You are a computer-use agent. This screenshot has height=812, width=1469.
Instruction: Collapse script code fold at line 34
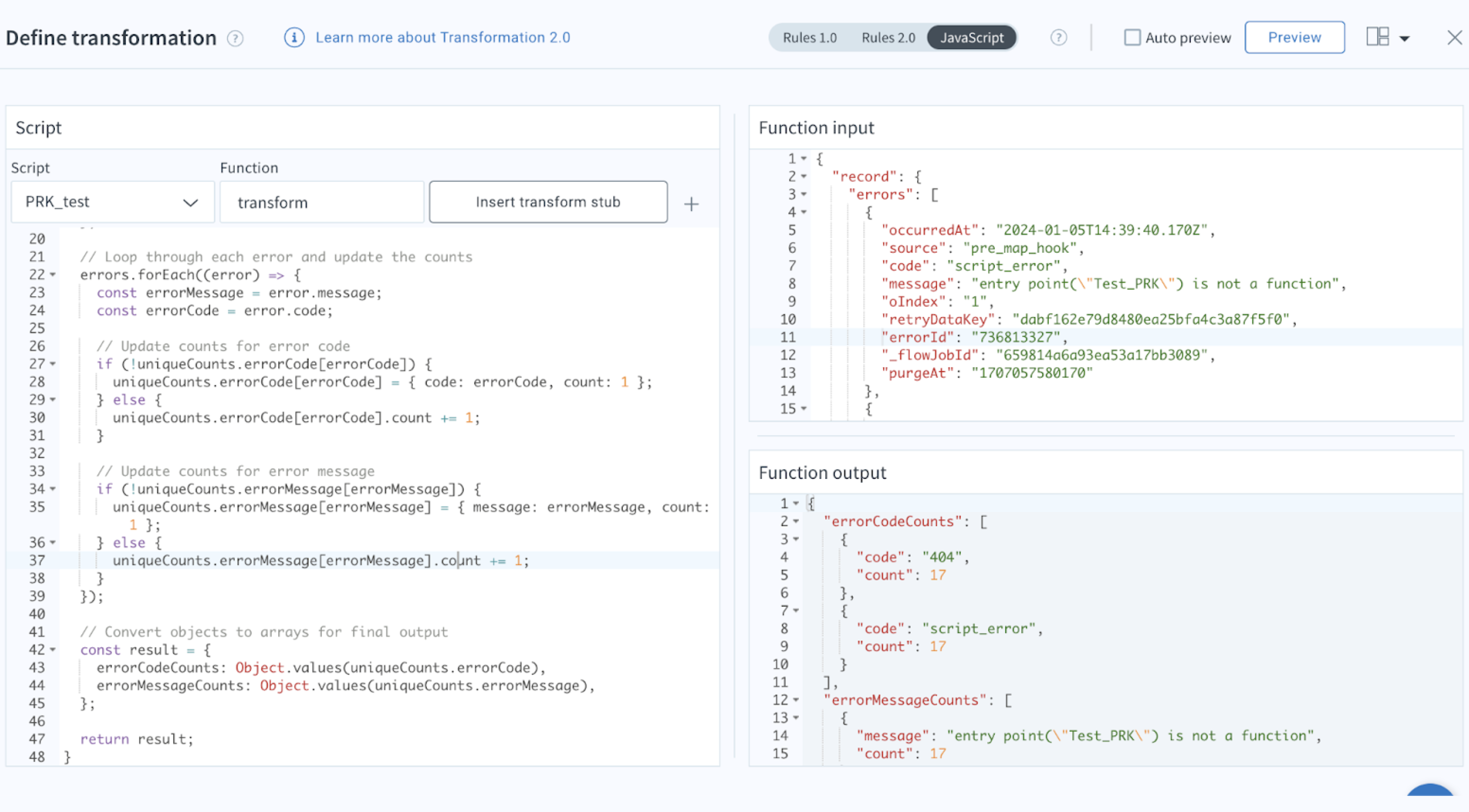(x=53, y=489)
